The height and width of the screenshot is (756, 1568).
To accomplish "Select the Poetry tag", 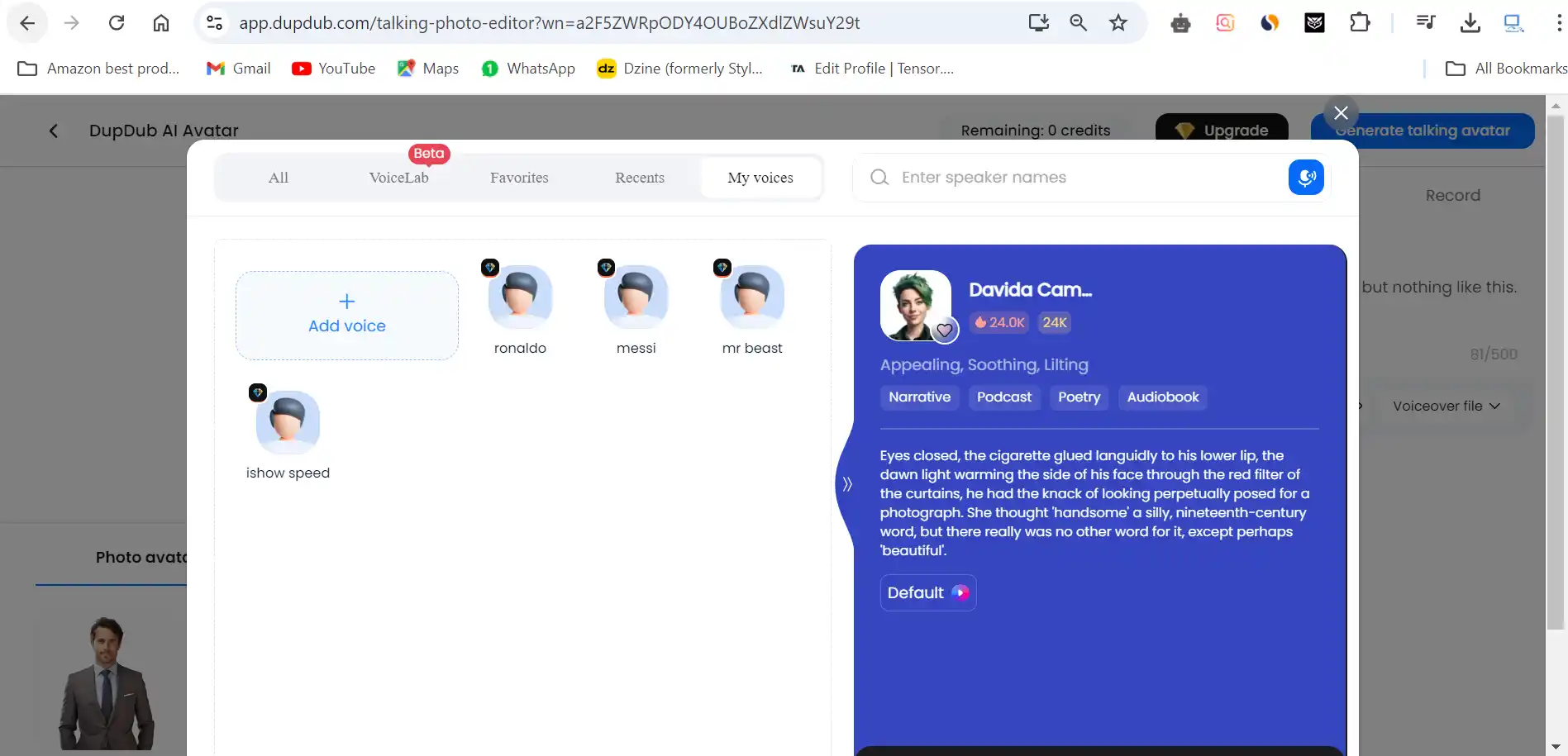I will pyautogui.click(x=1079, y=397).
